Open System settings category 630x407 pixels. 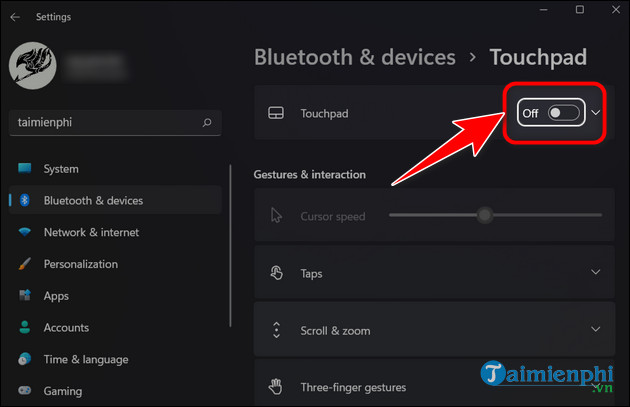[x=115, y=169]
